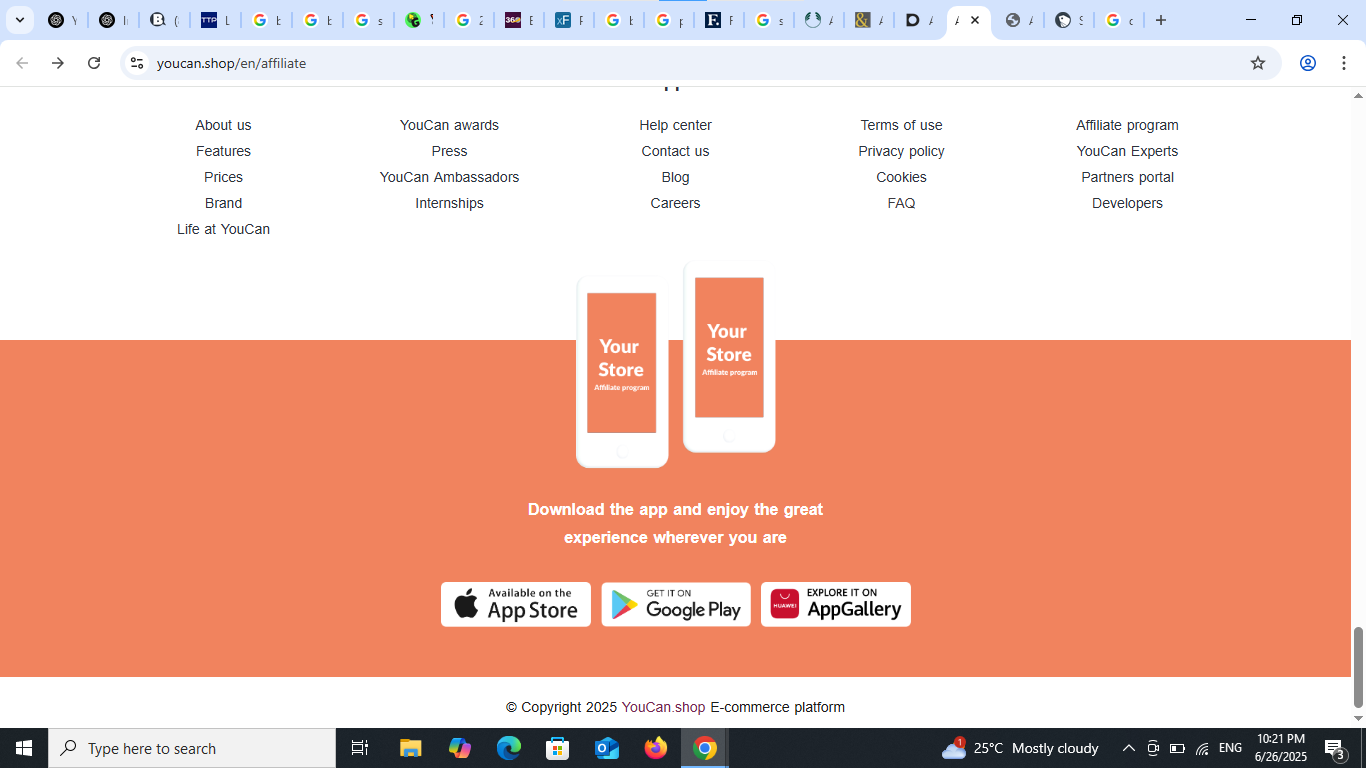The height and width of the screenshot is (768, 1366).
Task: Switch to the TTP browser tab
Action: coord(214,20)
